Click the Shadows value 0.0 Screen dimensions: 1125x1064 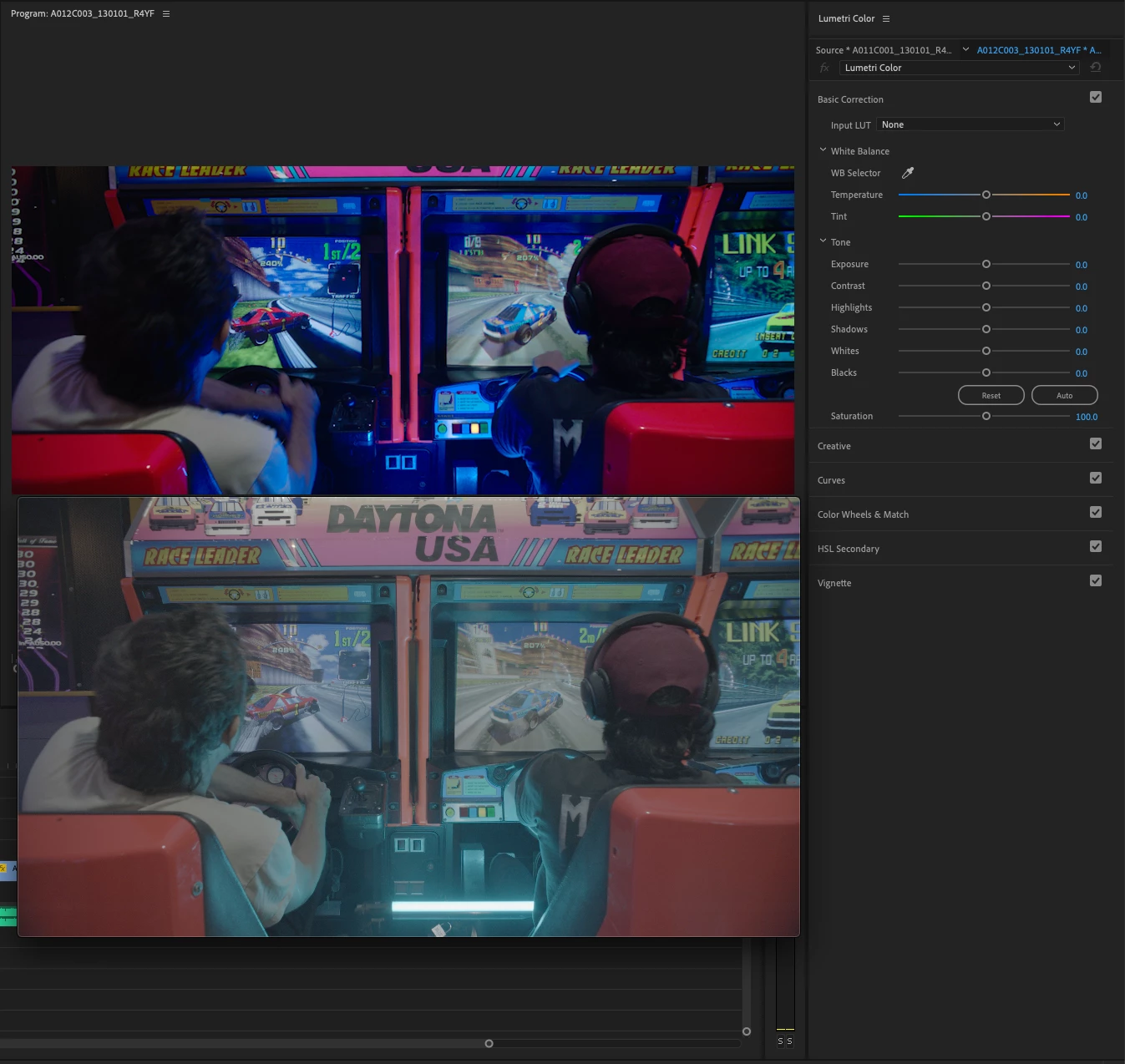(1082, 330)
